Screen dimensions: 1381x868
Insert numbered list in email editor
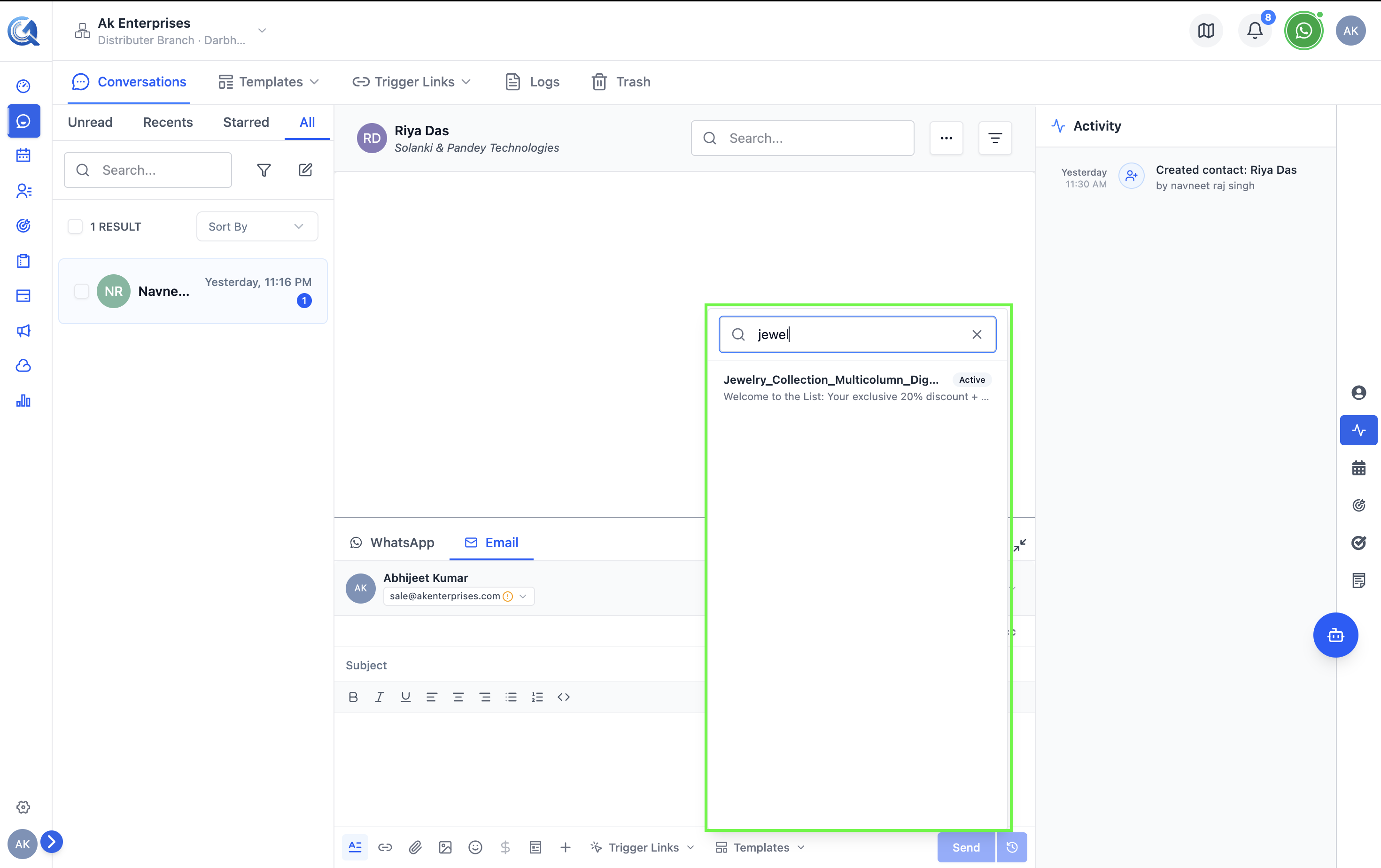pos(537,697)
